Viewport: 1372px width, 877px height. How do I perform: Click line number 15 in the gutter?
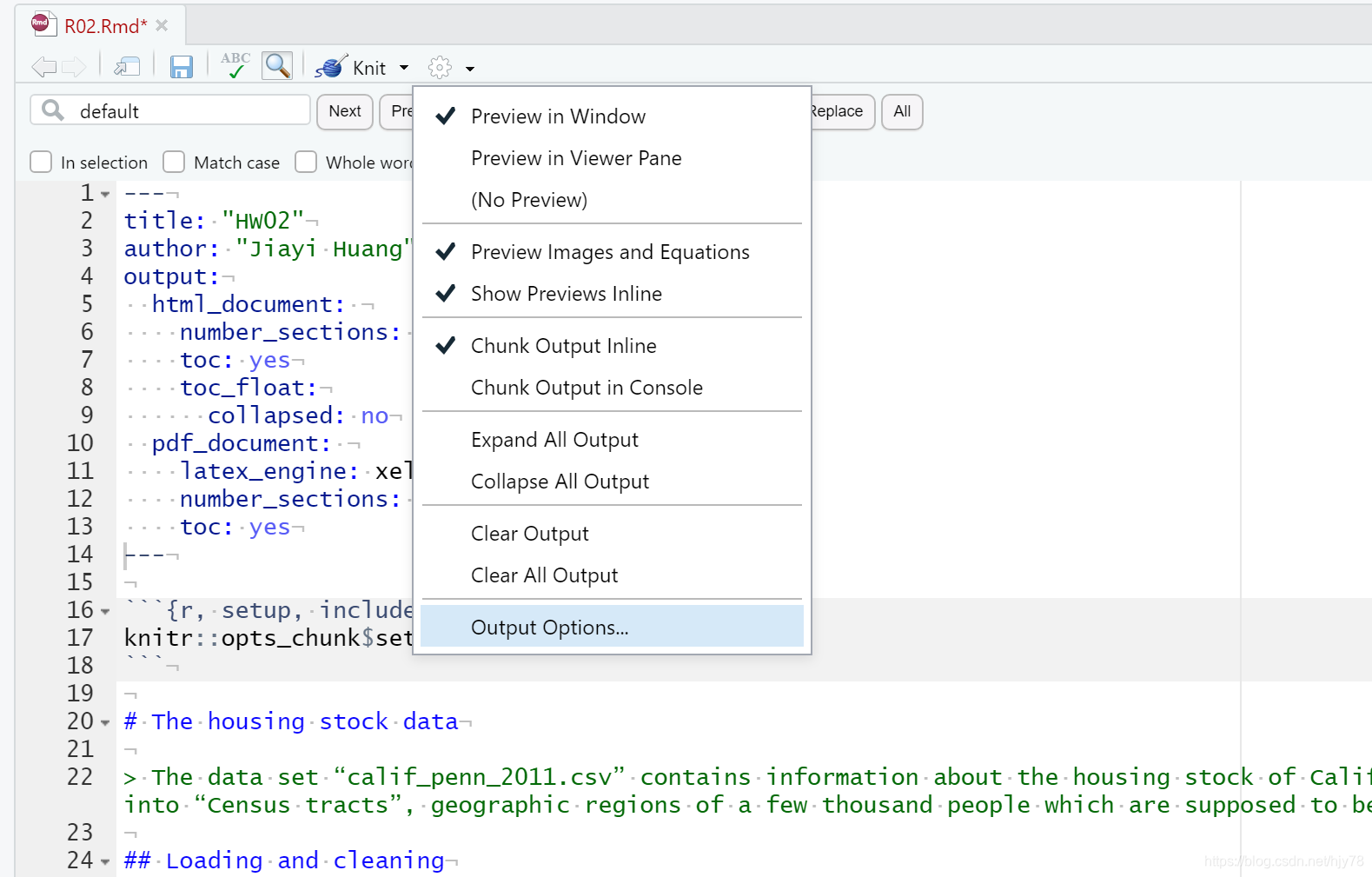click(80, 582)
